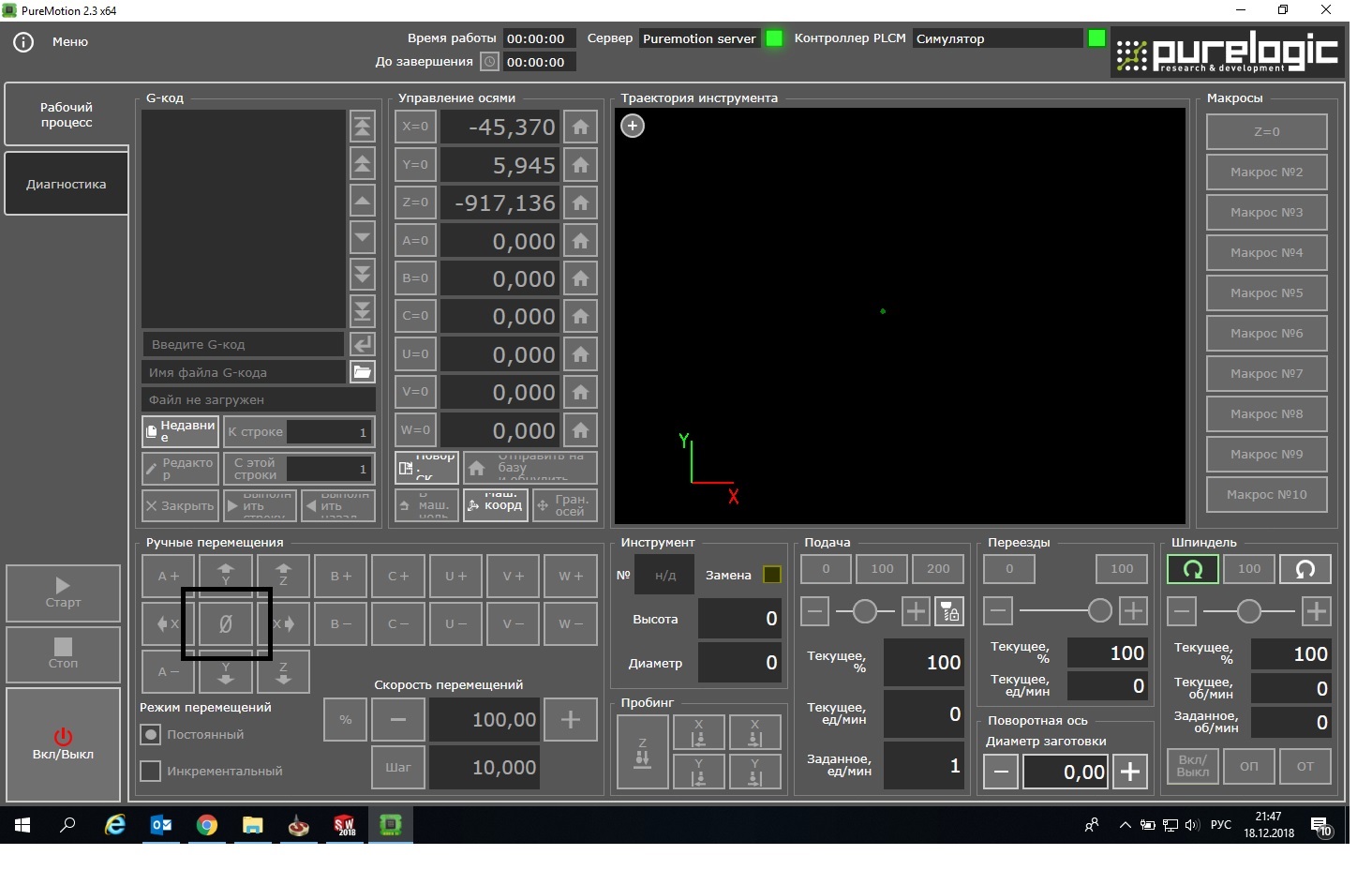Jog X axis to the left
The height and width of the screenshot is (870, 1372).
tap(168, 623)
